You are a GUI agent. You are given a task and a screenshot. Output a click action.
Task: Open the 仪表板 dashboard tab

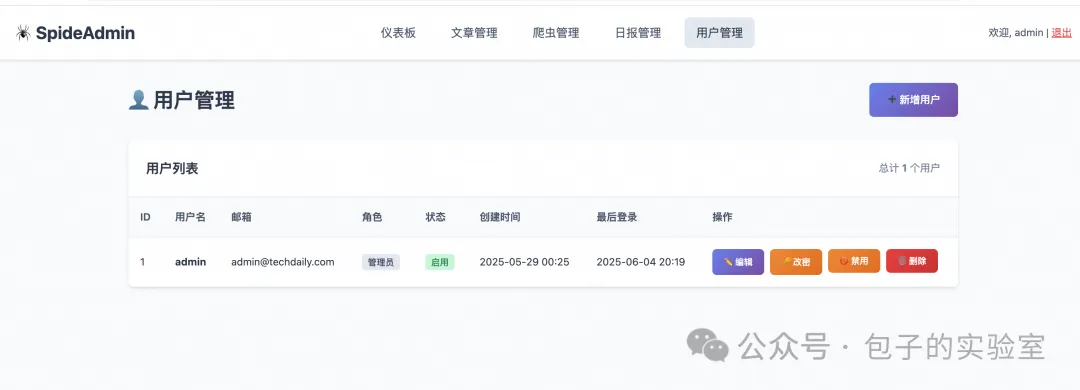(x=398, y=32)
